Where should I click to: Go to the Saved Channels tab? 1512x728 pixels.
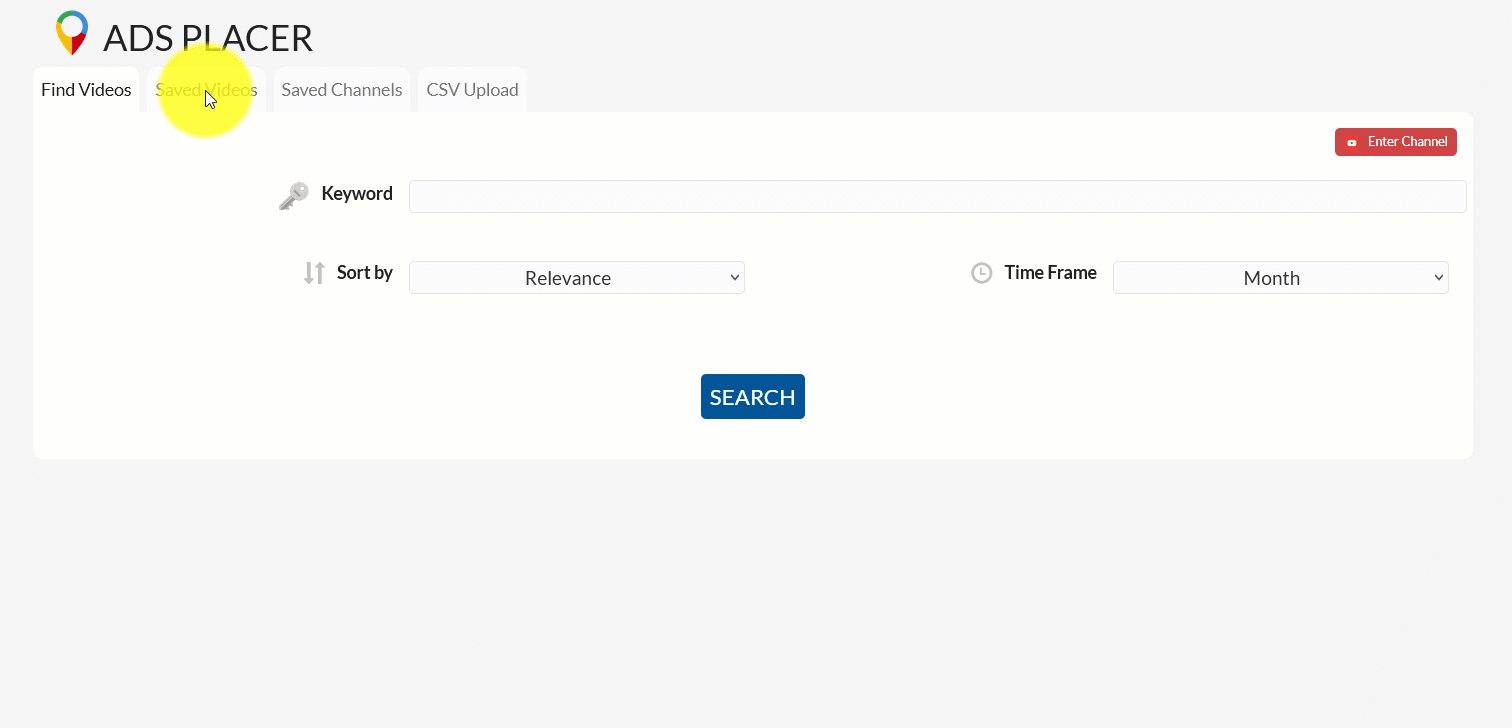coord(342,90)
